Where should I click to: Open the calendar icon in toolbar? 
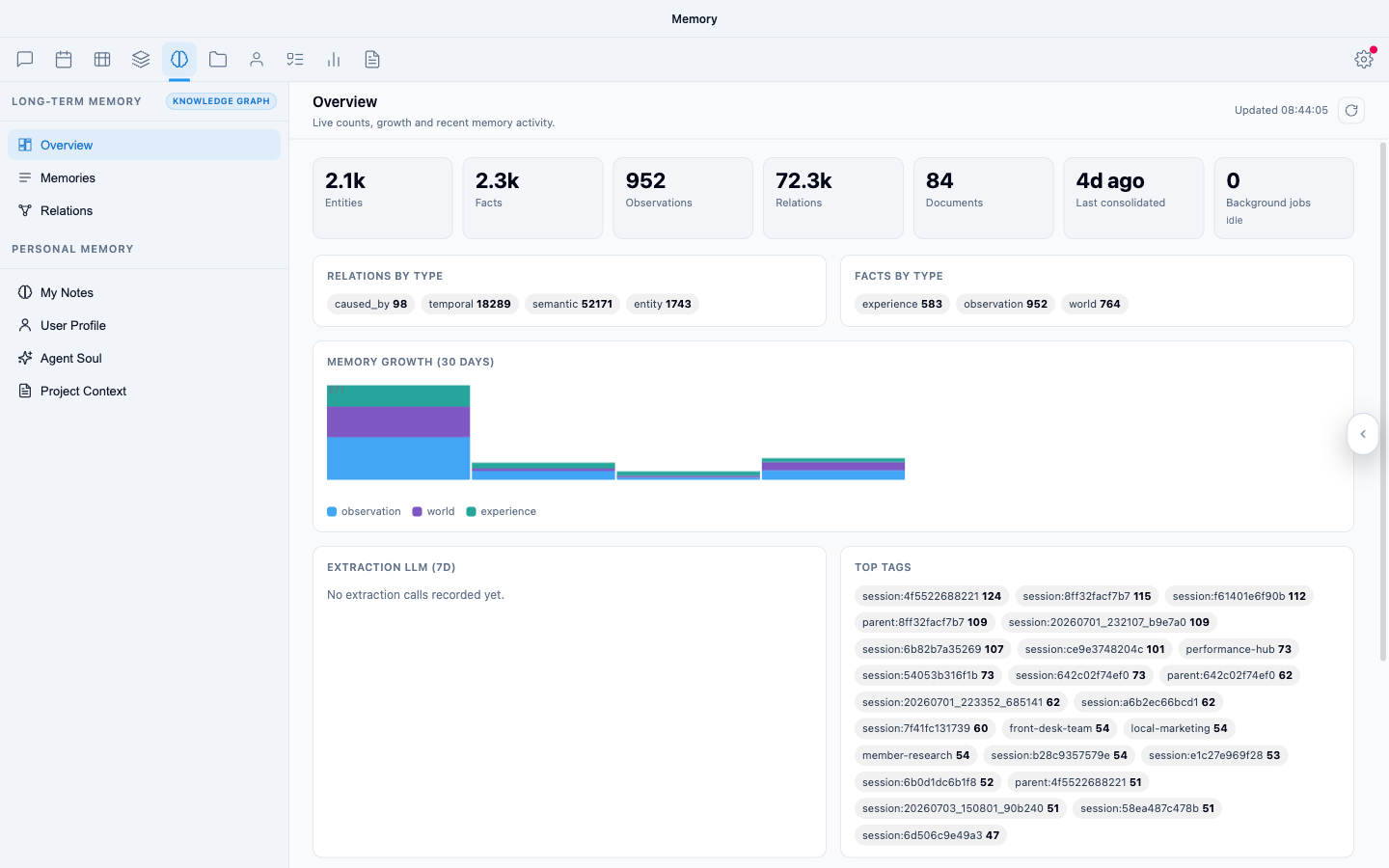(x=64, y=60)
